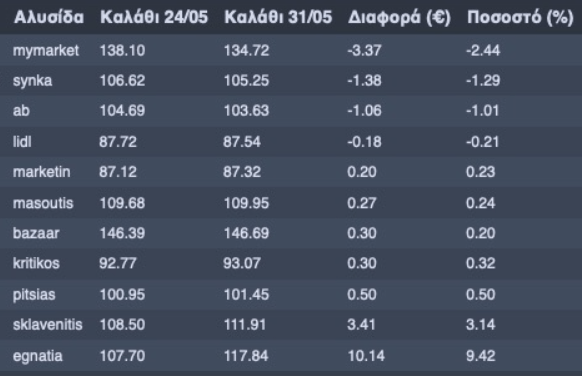Select the -3.37 difference cell
This screenshot has height=378, width=584.
364,51
